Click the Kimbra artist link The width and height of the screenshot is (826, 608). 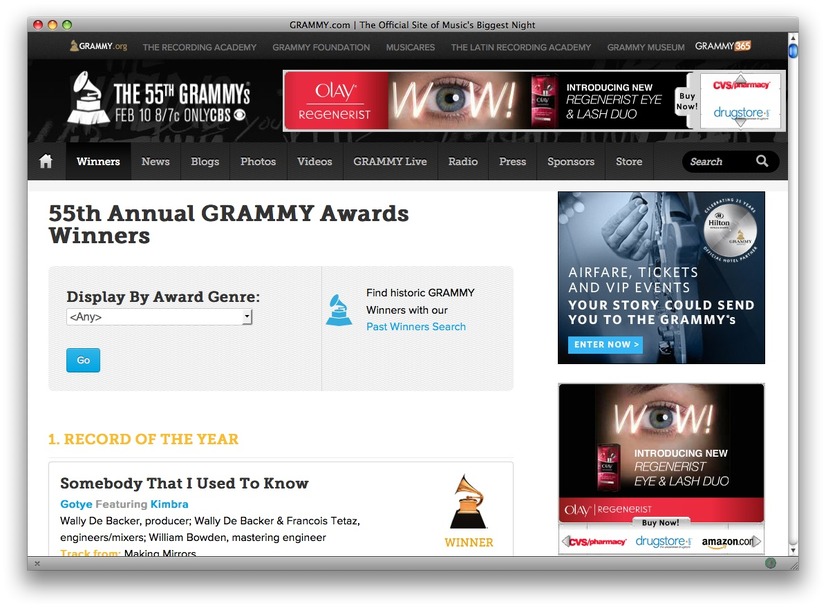click(x=169, y=504)
